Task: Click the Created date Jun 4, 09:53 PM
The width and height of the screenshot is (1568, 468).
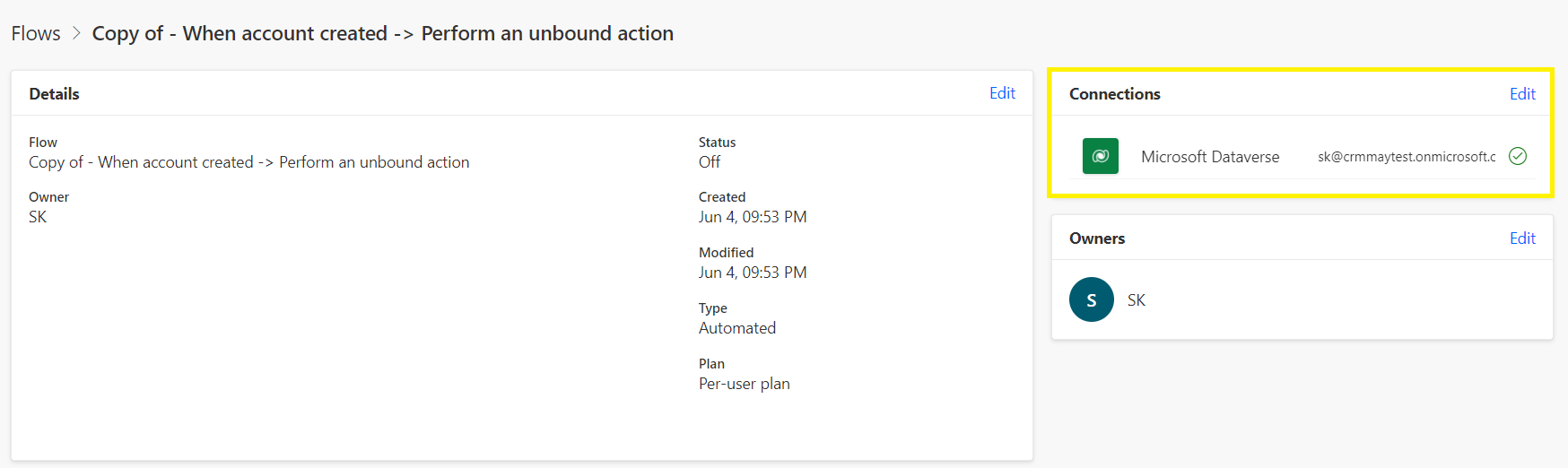Action: pyautogui.click(x=753, y=217)
